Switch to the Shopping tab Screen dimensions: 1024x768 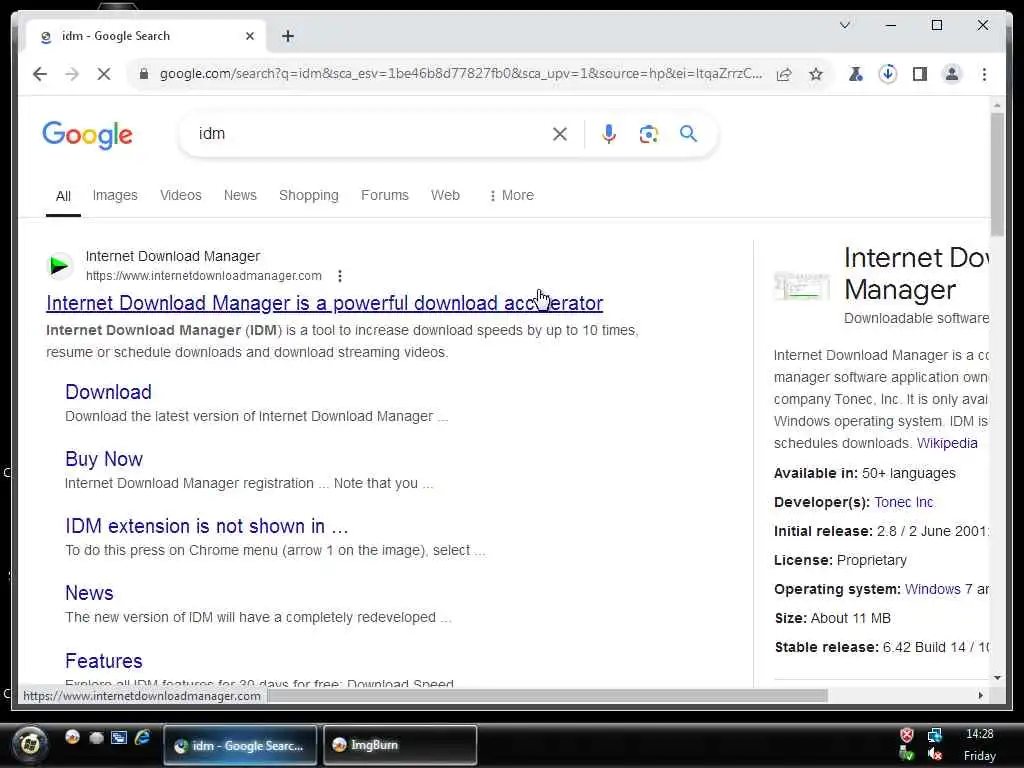click(x=309, y=195)
